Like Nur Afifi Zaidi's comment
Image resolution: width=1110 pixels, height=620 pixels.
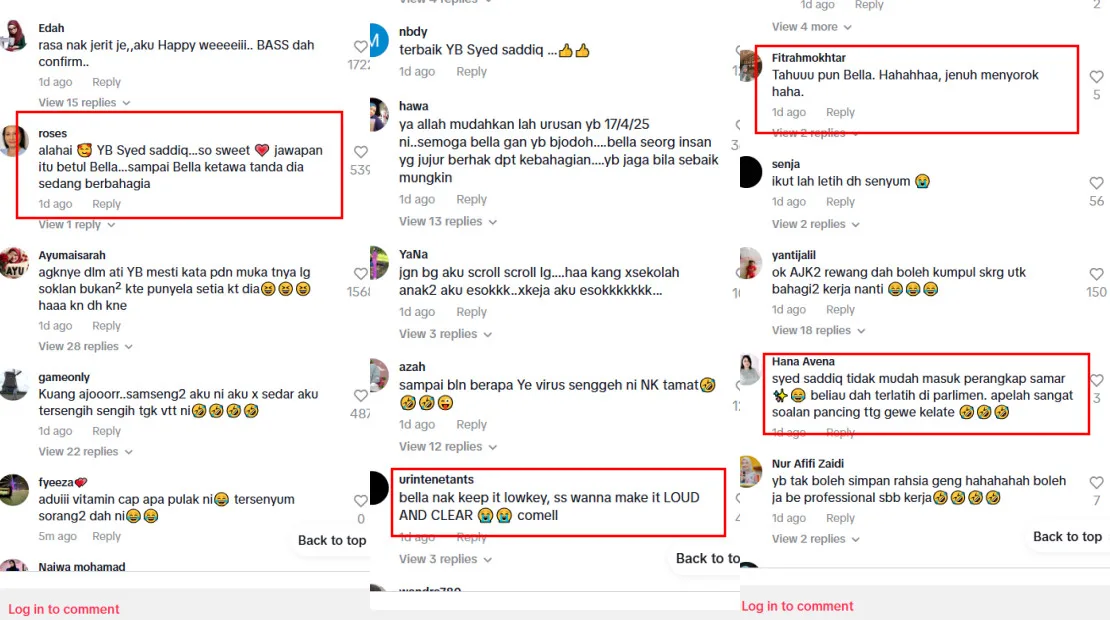point(1097,482)
